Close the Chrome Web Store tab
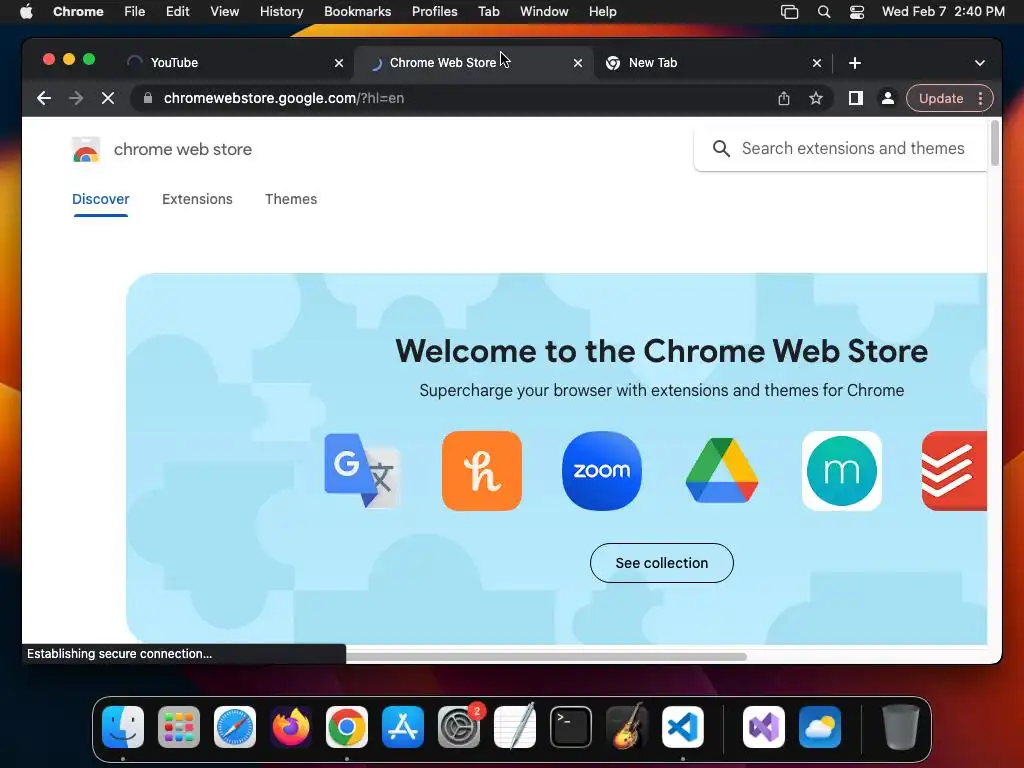Screen dimensions: 1024x768 pyautogui.click(x=577, y=63)
